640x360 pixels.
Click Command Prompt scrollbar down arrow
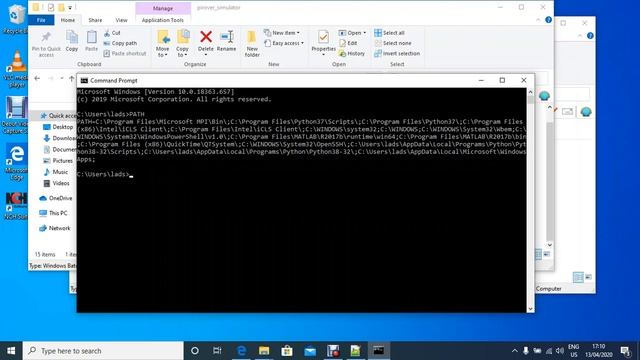tap(530, 309)
